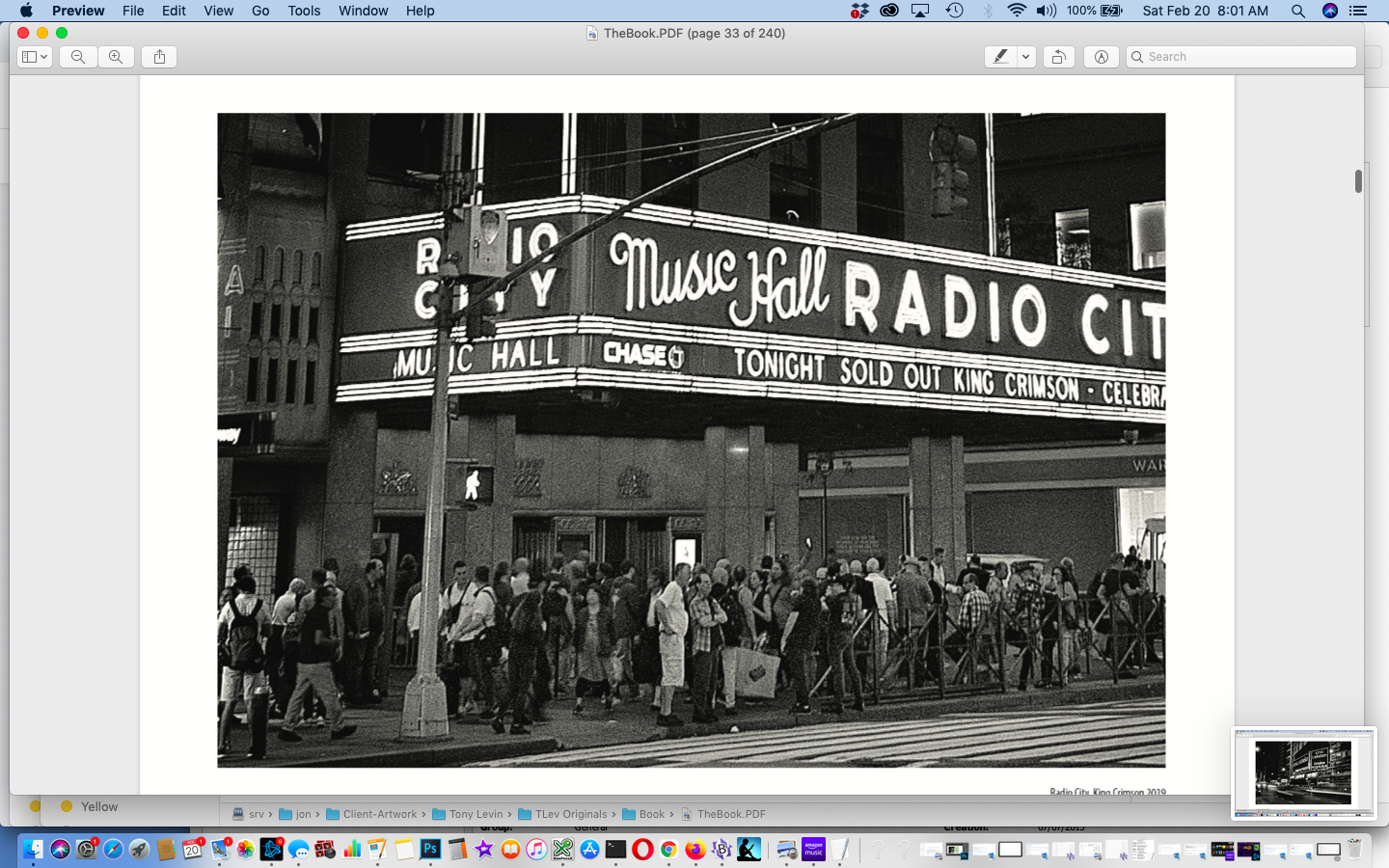This screenshot has width=1389, height=868.
Task: Open the Help menu
Action: (420, 11)
